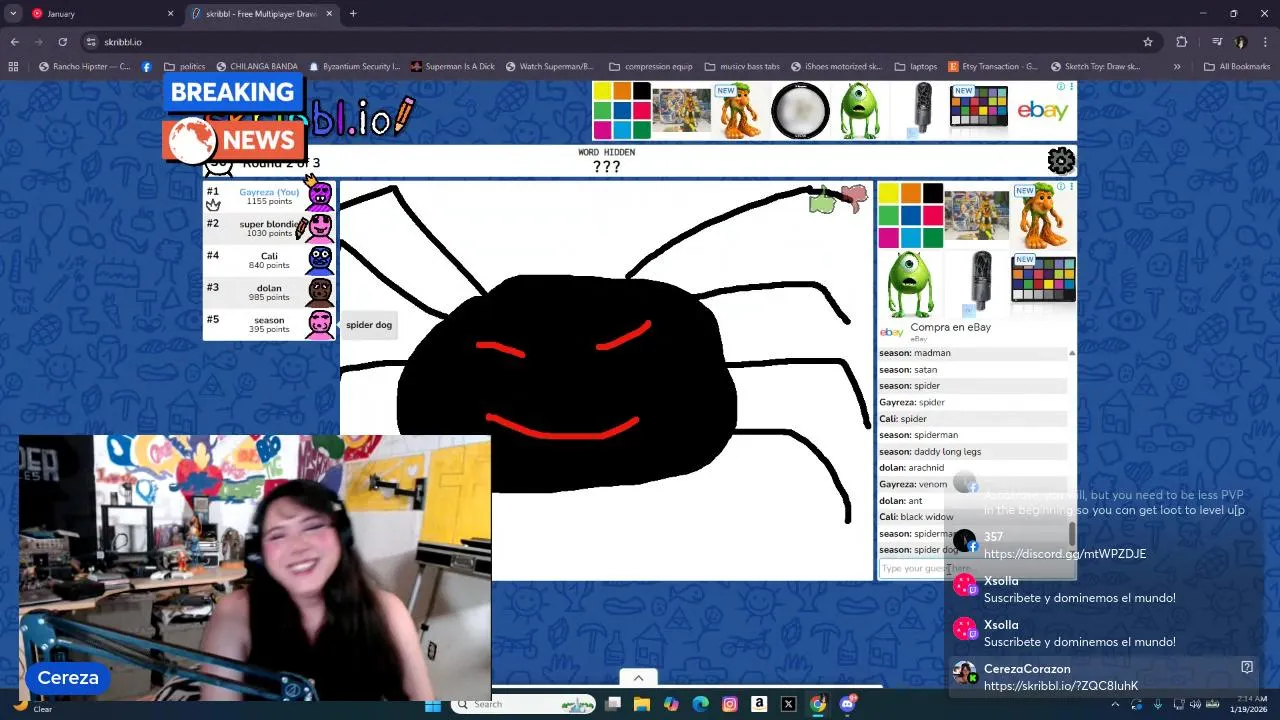
Task: Click Cali's blue avatar
Action: [x=320, y=260]
